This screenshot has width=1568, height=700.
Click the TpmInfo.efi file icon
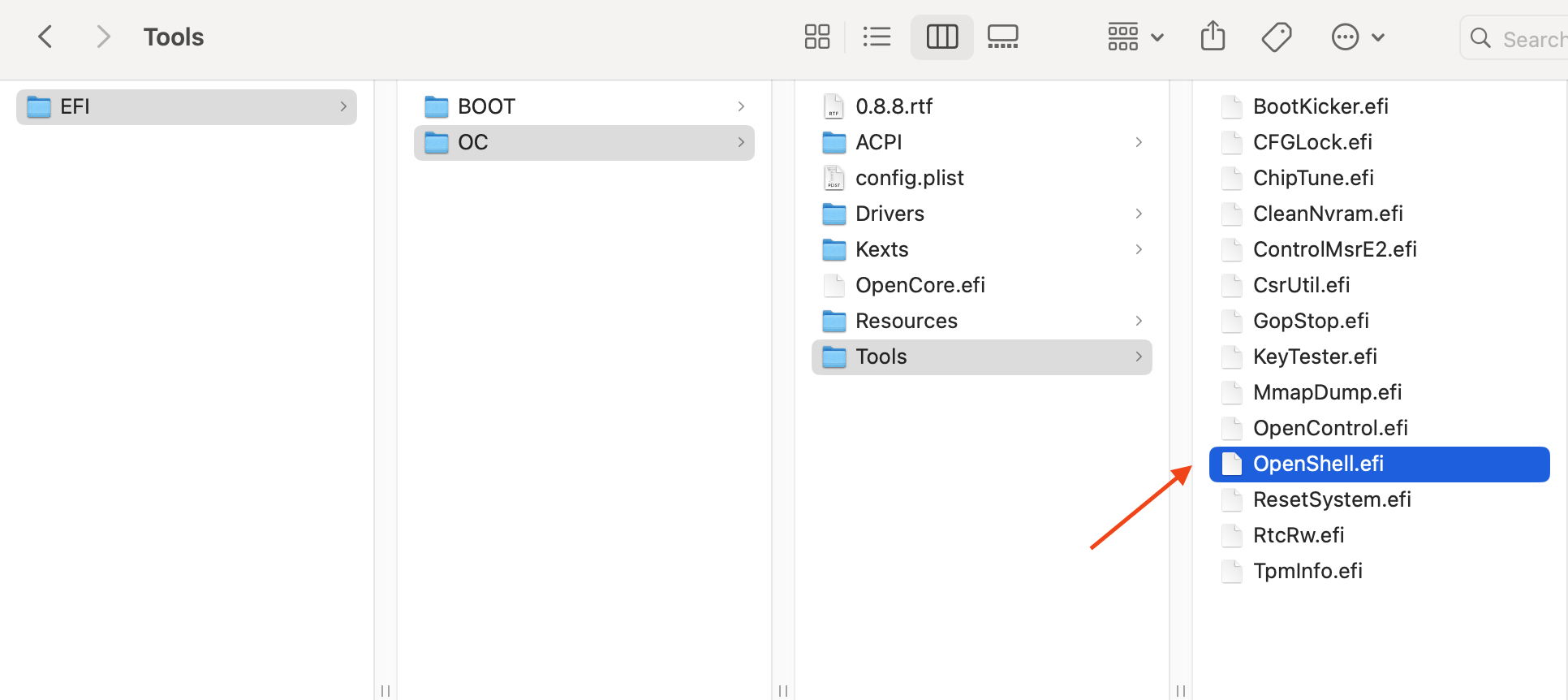(x=1232, y=571)
